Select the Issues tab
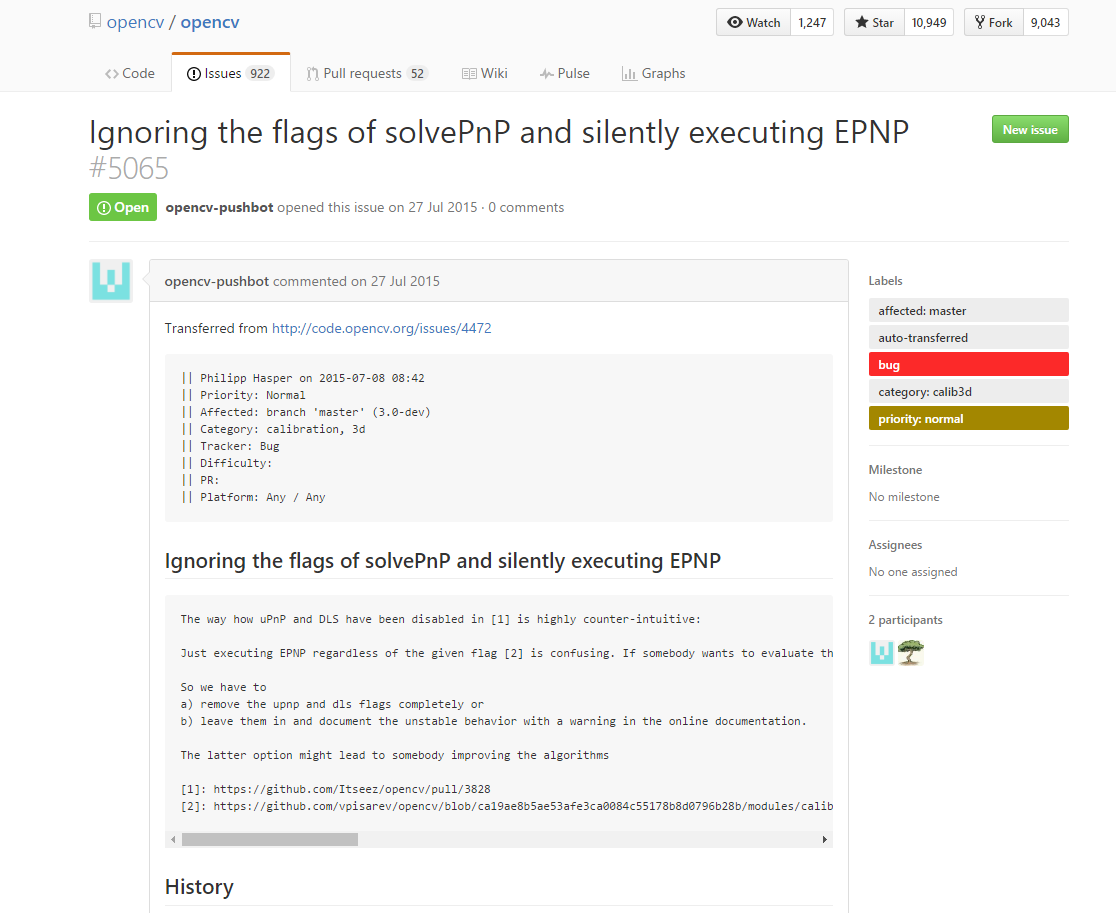This screenshot has width=1116, height=913. click(x=231, y=73)
